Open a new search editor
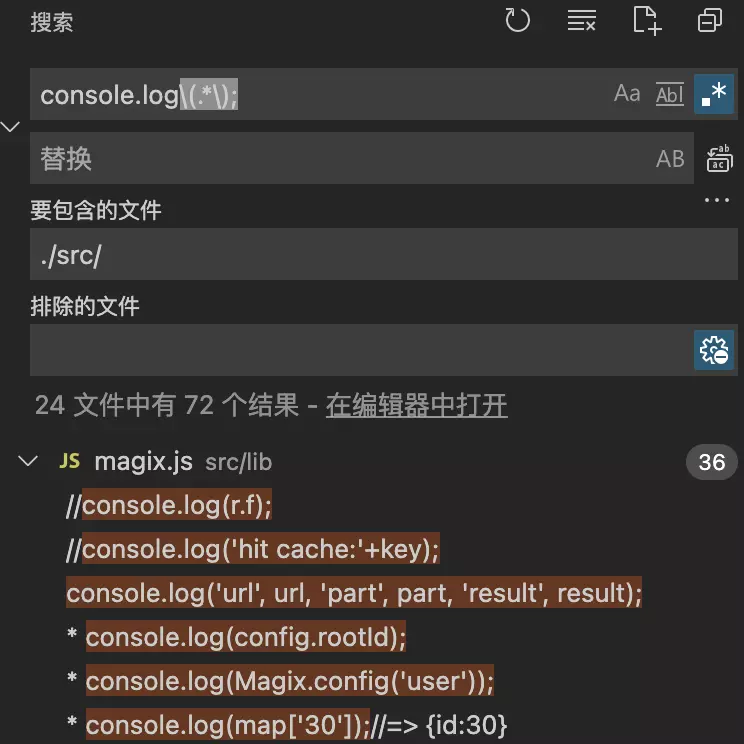 [x=647, y=20]
